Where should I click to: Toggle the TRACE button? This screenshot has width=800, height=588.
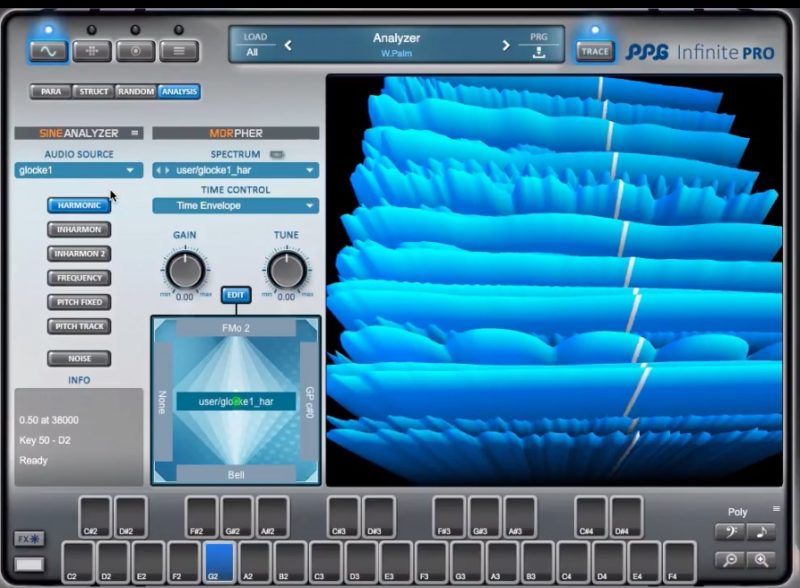[x=595, y=51]
